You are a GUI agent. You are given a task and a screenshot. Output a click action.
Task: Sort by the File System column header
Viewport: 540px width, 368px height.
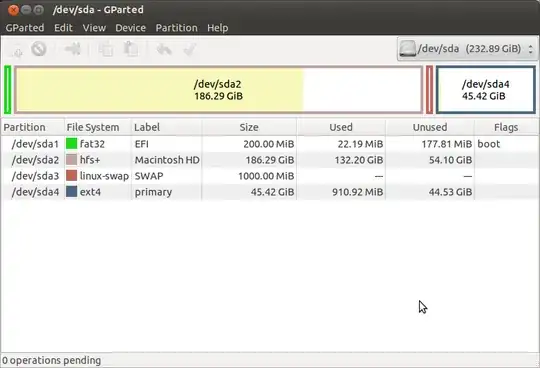(x=97, y=127)
